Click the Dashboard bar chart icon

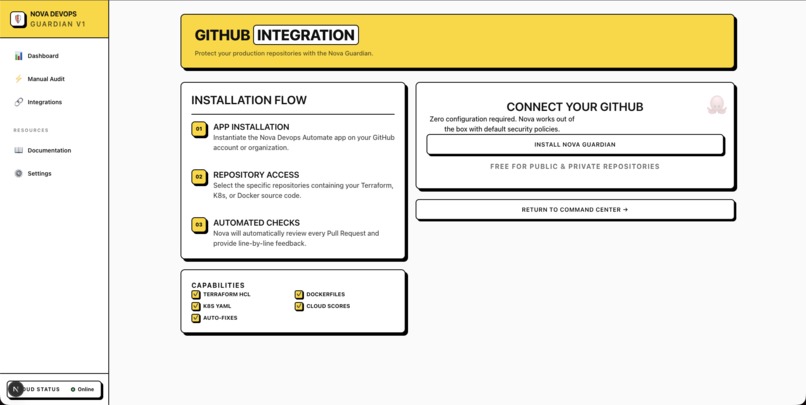coord(19,56)
